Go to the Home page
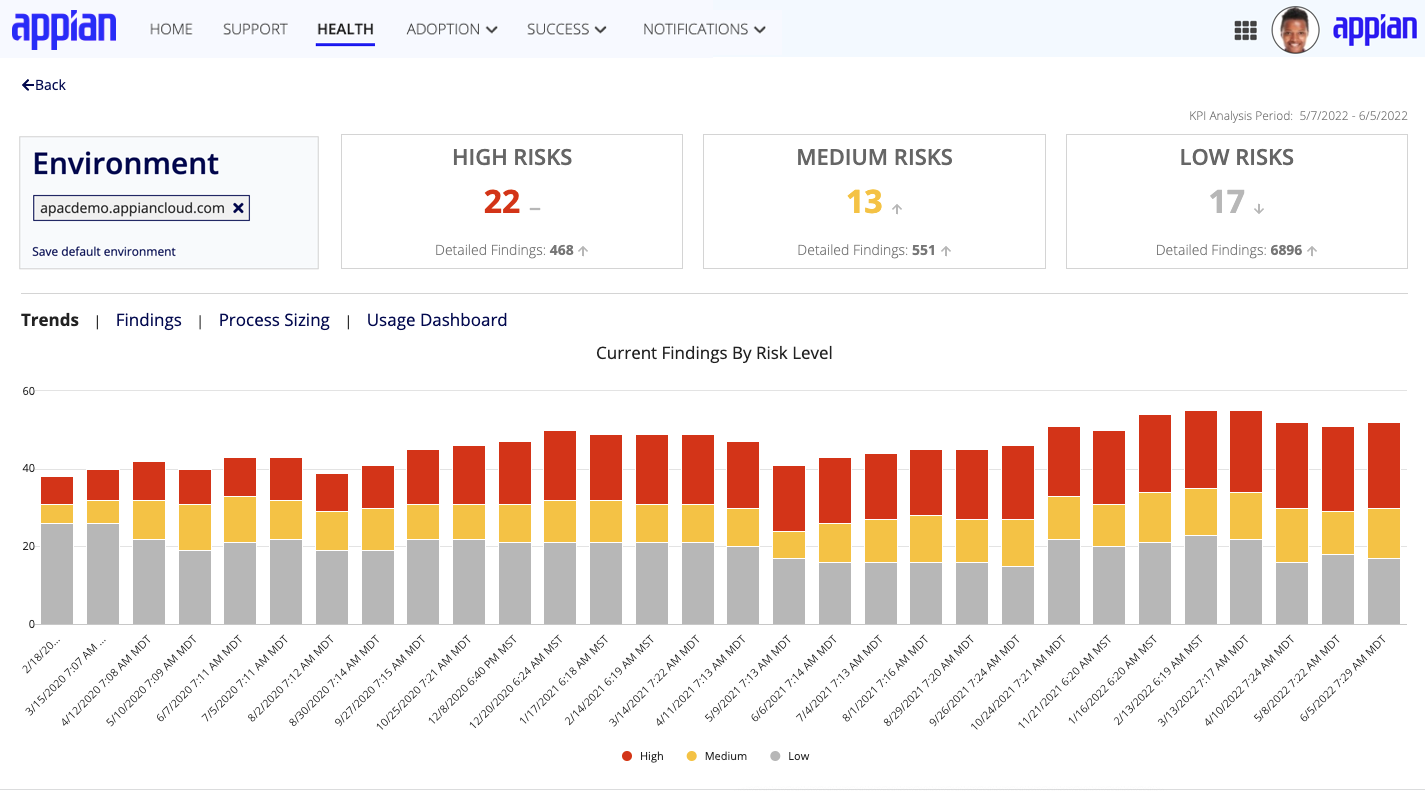The width and height of the screenshot is (1425, 791). coord(171,29)
